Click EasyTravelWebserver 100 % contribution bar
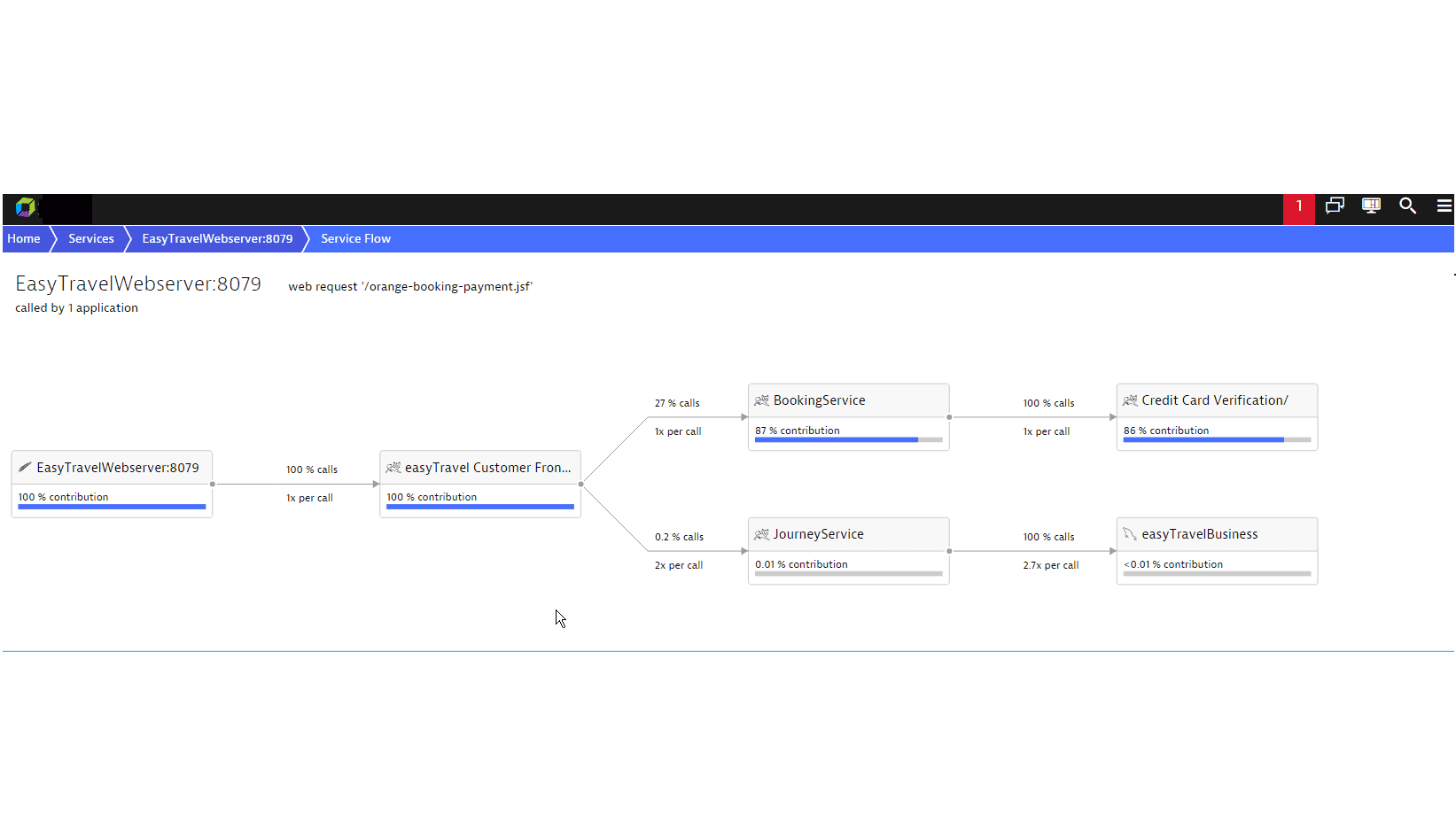Screen dimensions: 1456x815 point(112,507)
